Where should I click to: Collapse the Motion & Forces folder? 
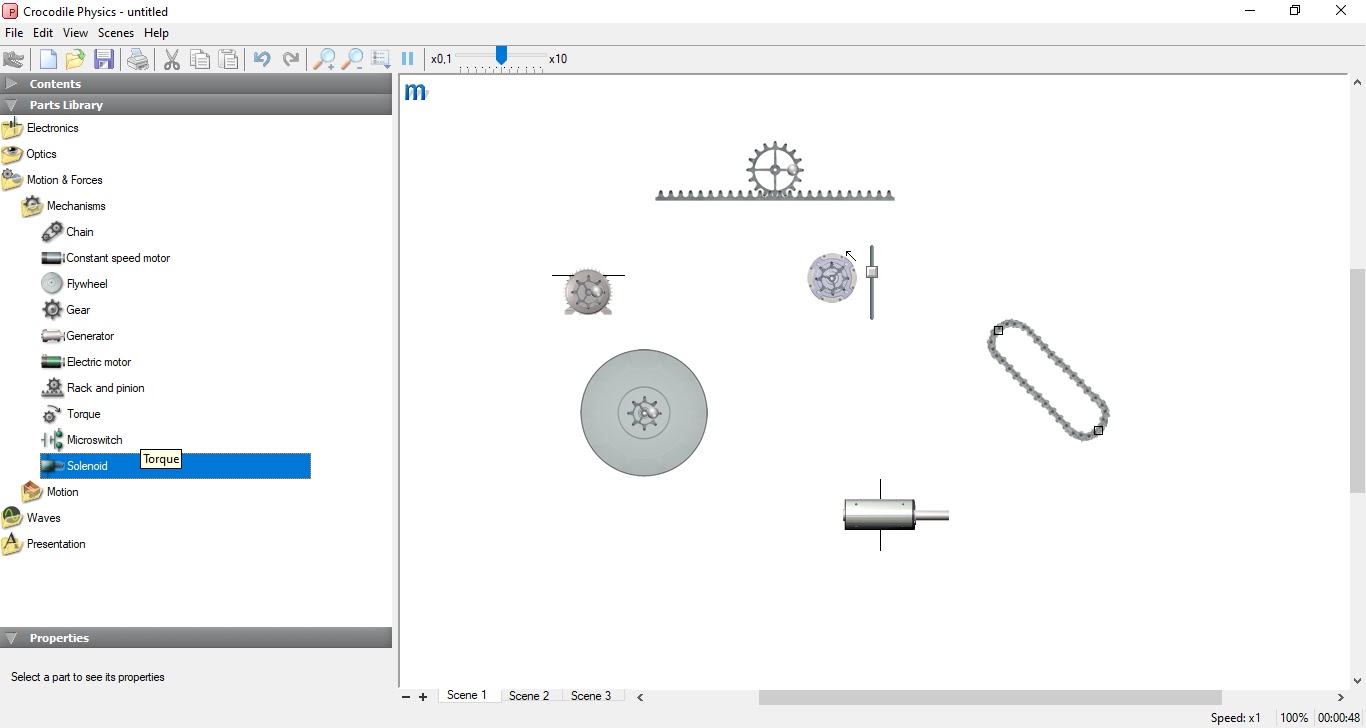tap(53, 180)
